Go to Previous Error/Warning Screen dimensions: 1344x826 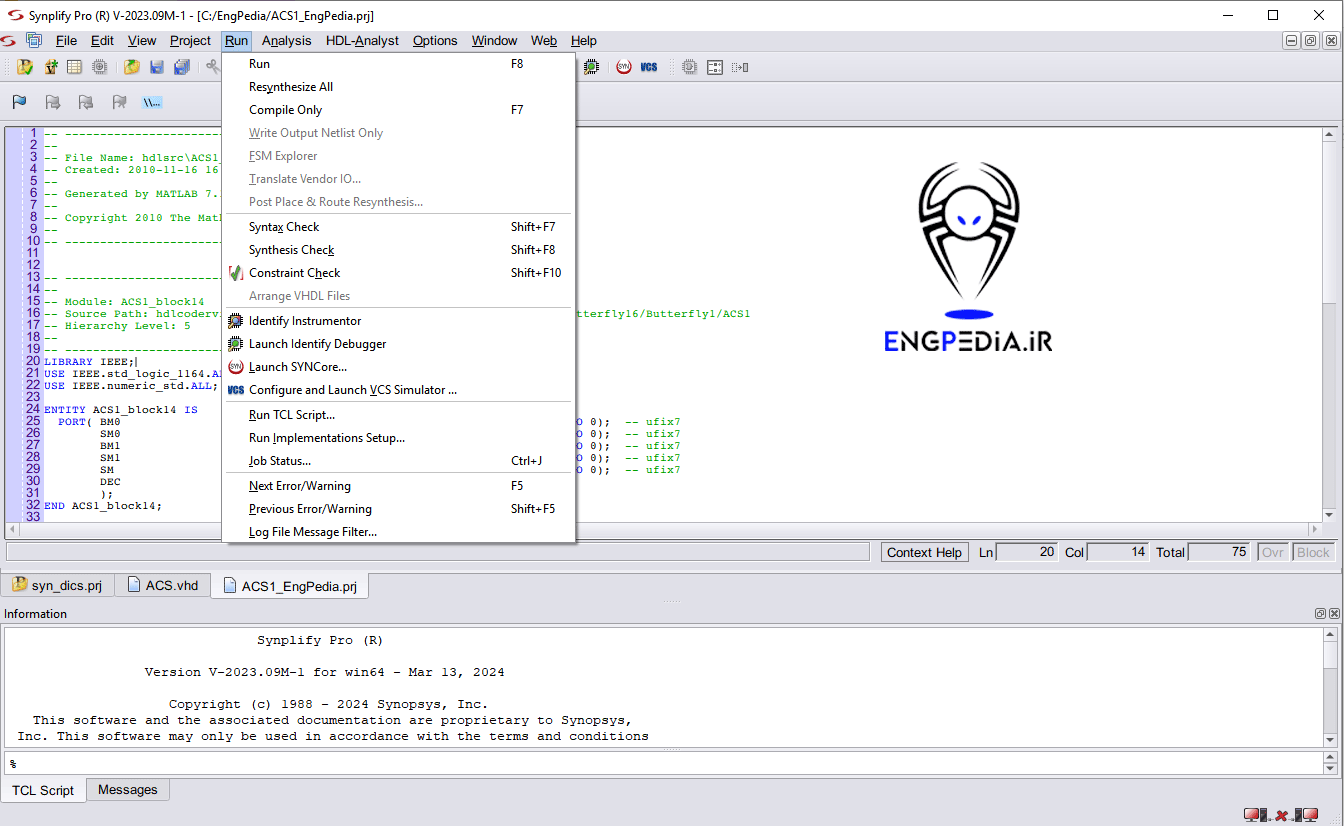(399, 509)
